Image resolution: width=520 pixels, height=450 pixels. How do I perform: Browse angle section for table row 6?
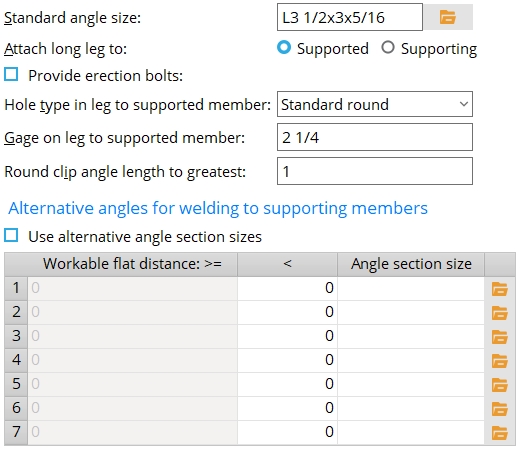(499, 409)
